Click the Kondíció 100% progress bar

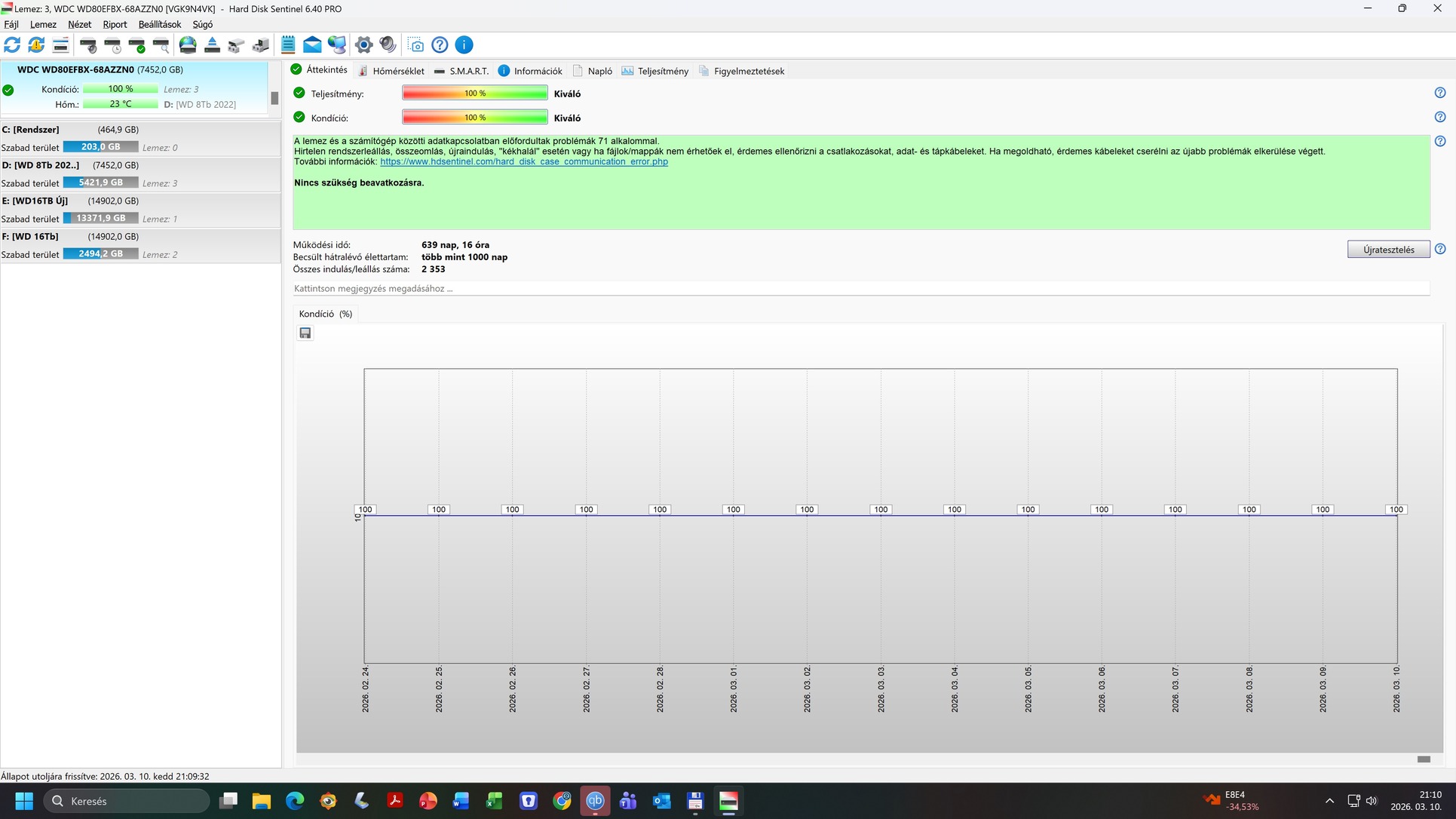click(x=474, y=118)
